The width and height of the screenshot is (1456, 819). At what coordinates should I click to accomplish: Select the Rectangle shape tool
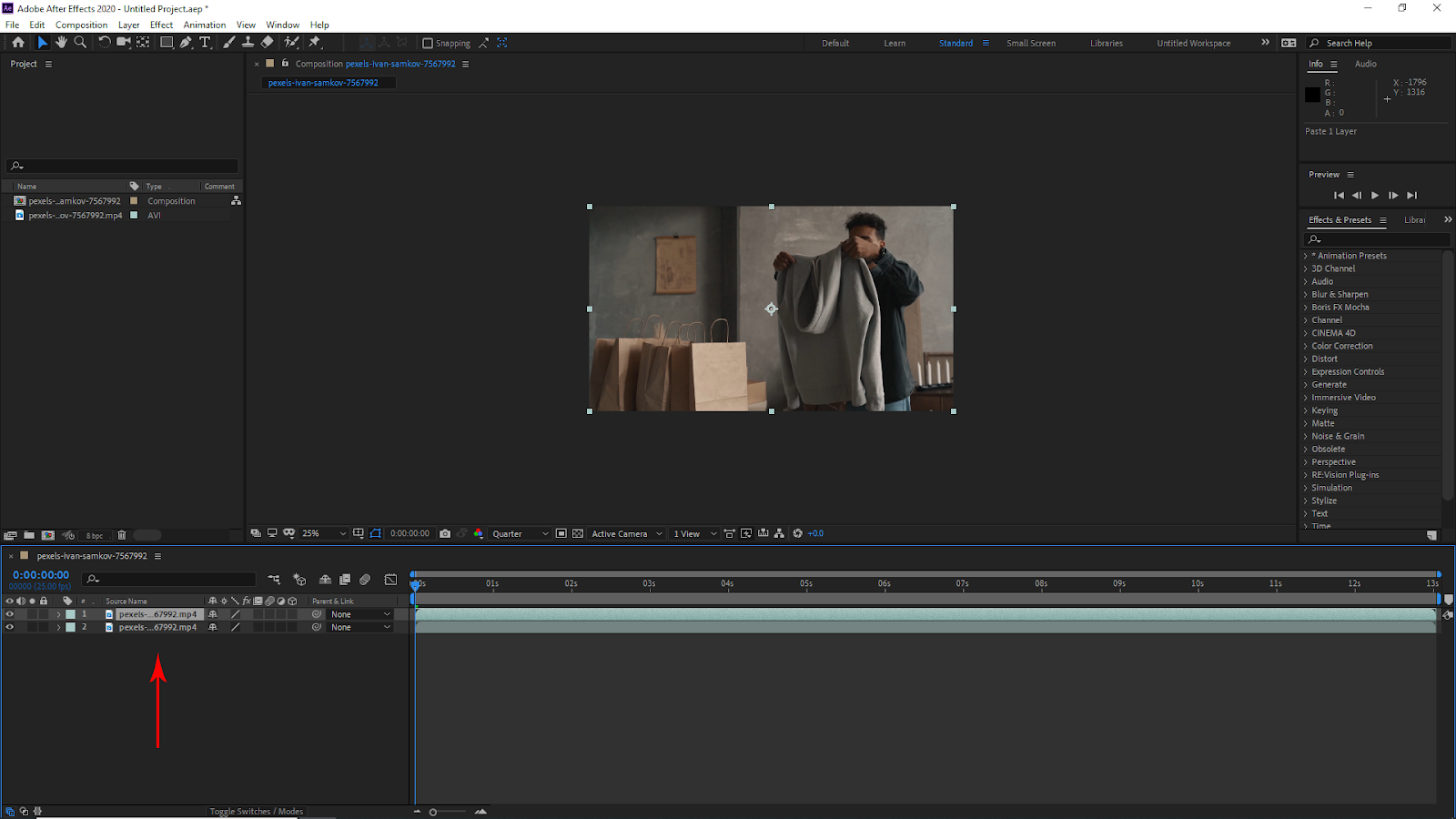(x=167, y=42)
